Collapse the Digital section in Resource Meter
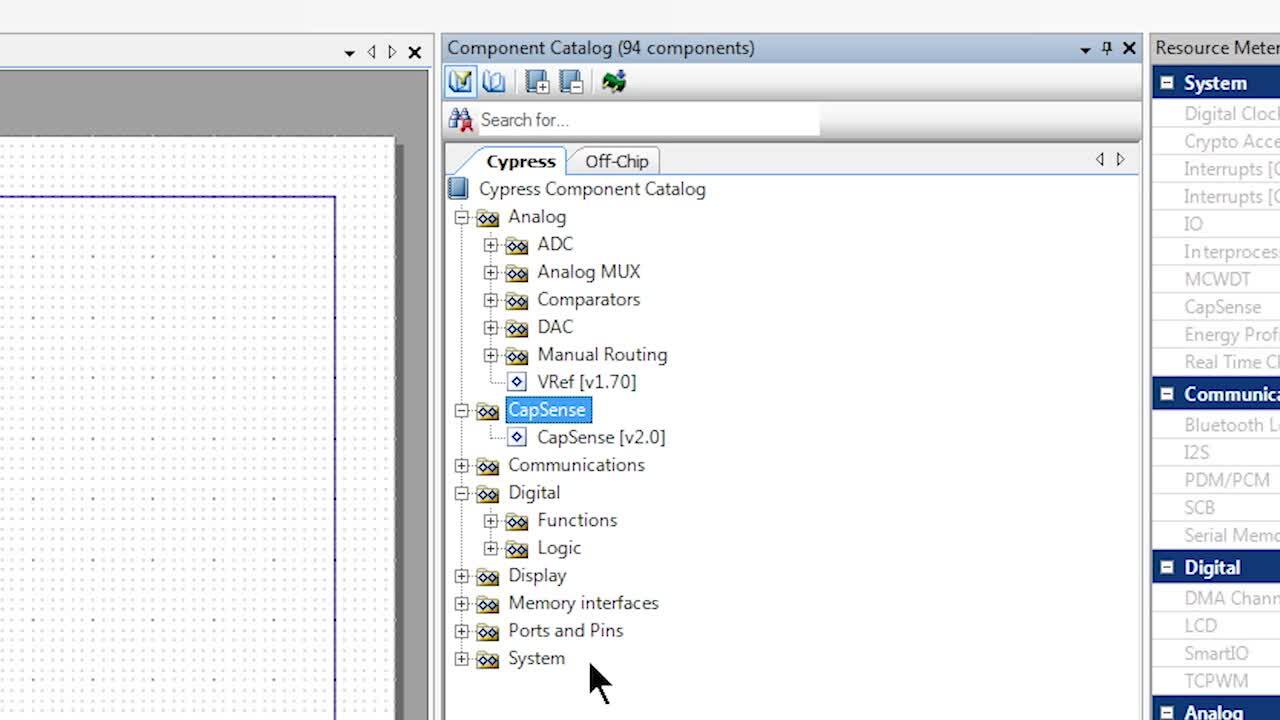The width and height of the screenshot is (1280, 720). click(x=1167, y=567)
